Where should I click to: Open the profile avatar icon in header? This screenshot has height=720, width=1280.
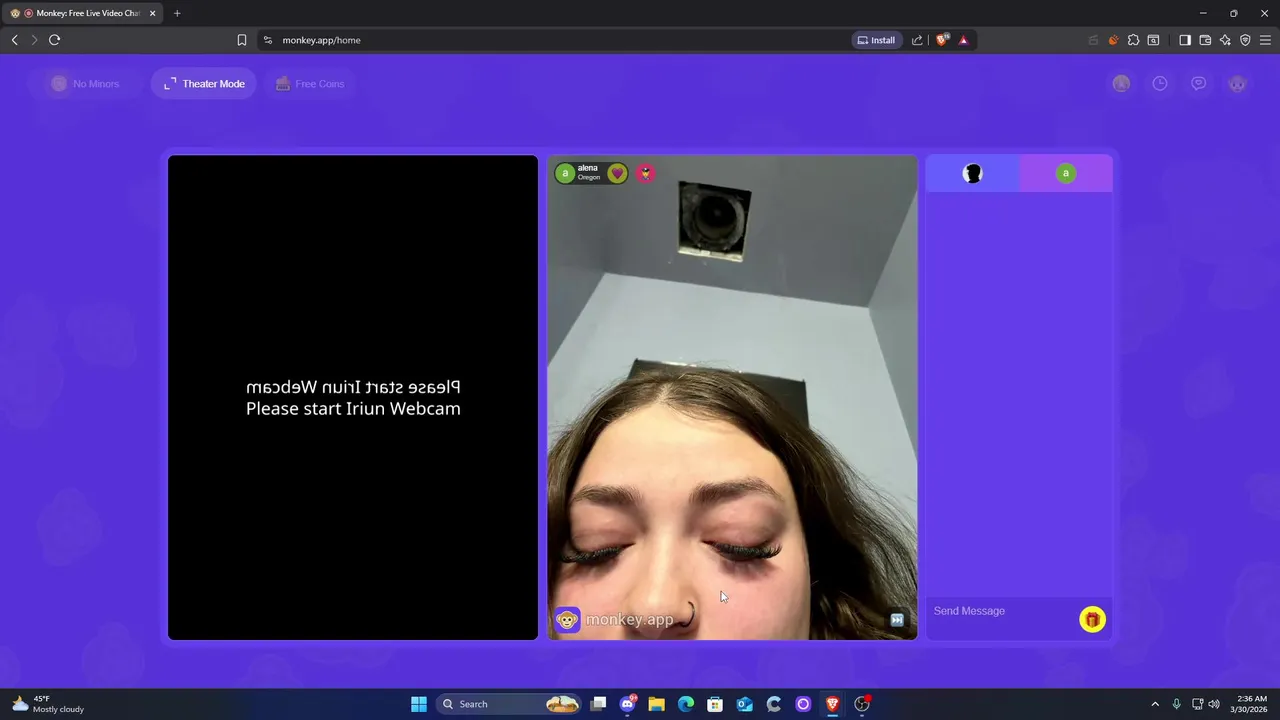[x=1121, y=84]
